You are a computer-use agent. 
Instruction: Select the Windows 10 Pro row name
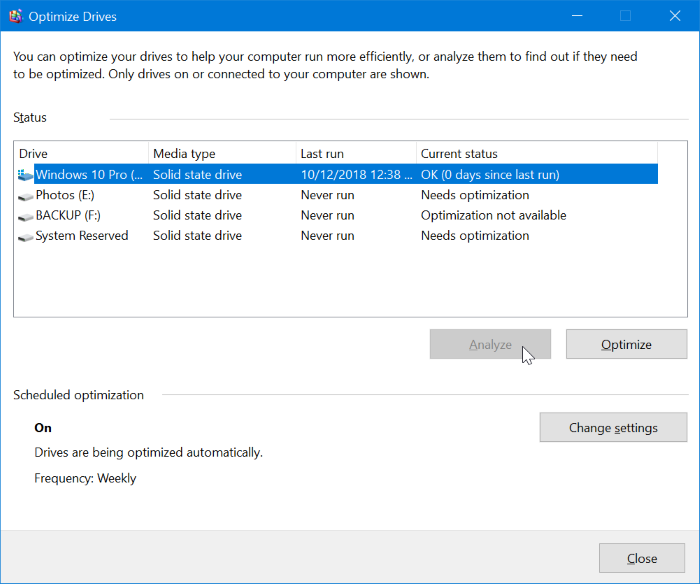89,175
